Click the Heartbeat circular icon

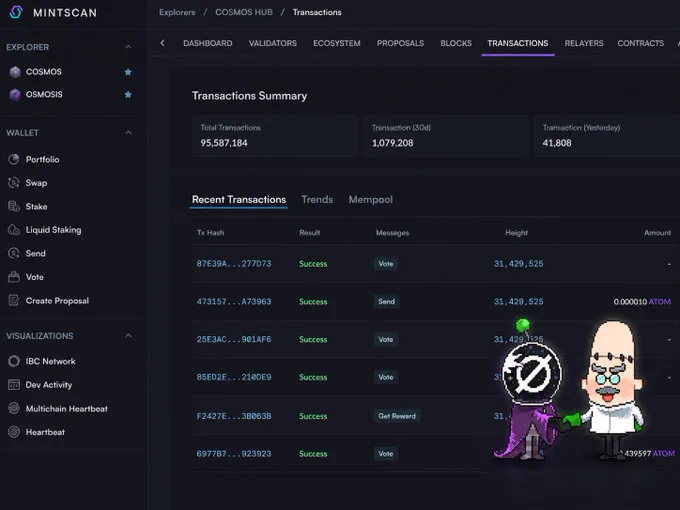pos(14,432)
